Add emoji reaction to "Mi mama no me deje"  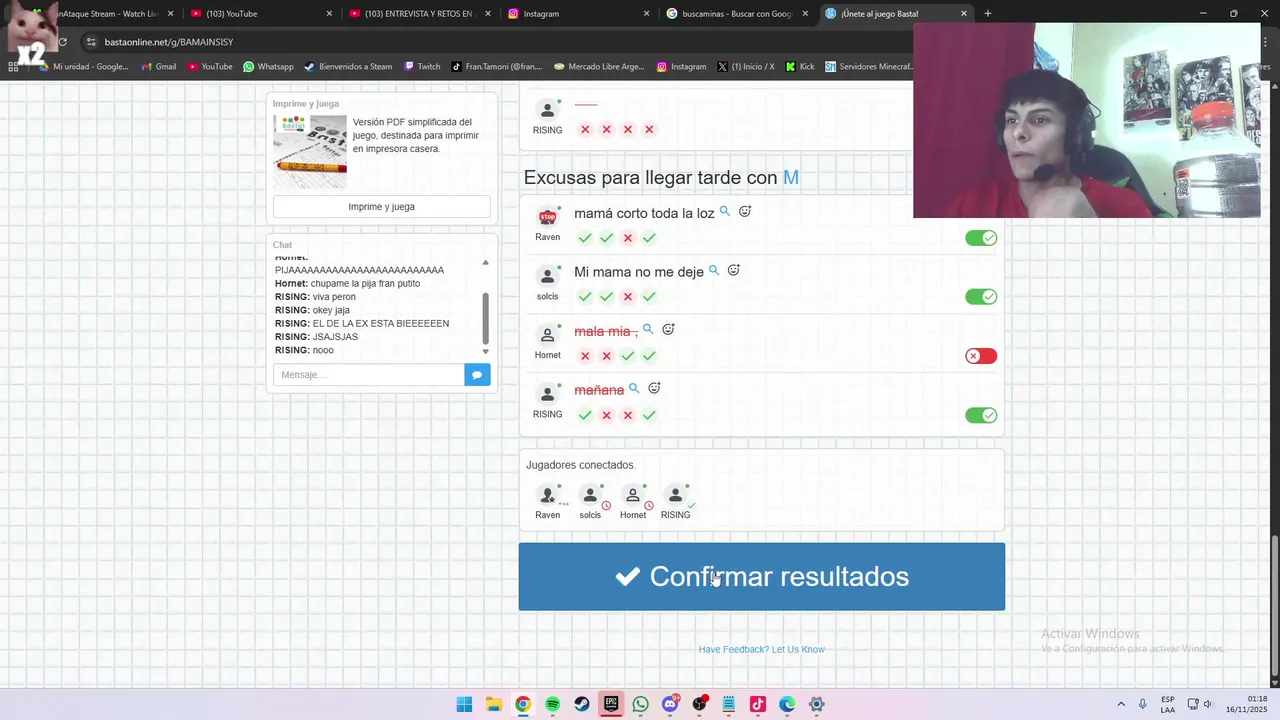733,271
